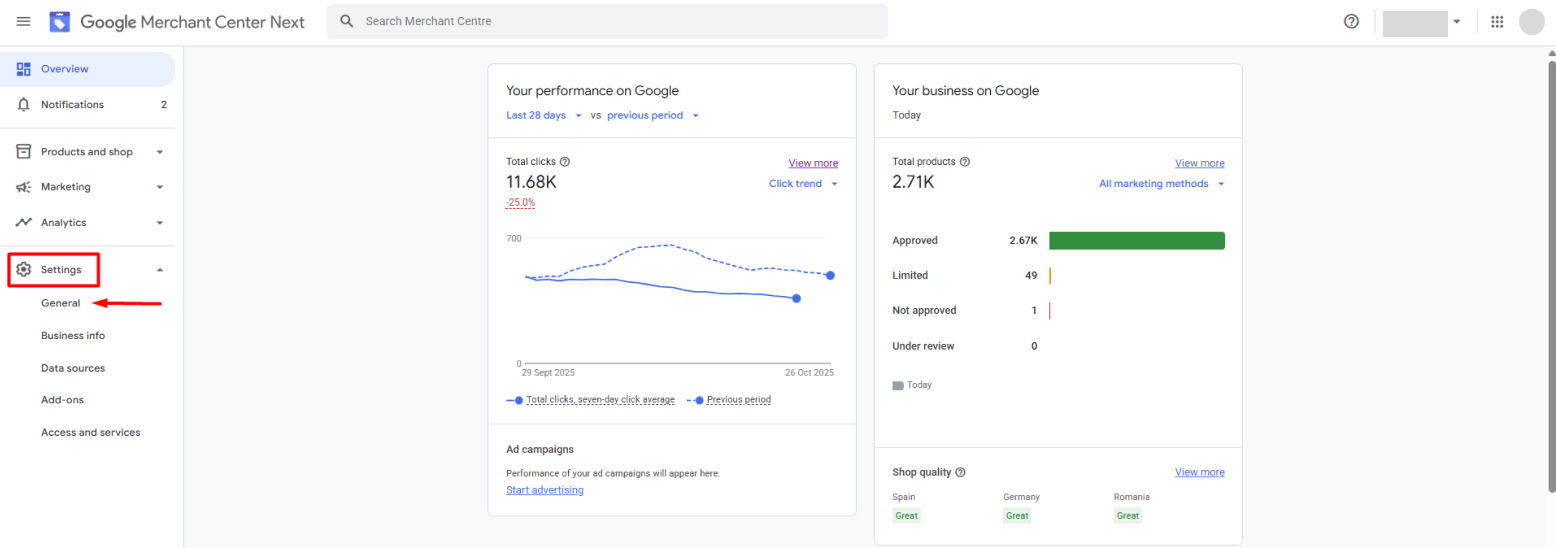Click the Total clicks info icon
1556x548 pixels.
(x=565, y=162)
